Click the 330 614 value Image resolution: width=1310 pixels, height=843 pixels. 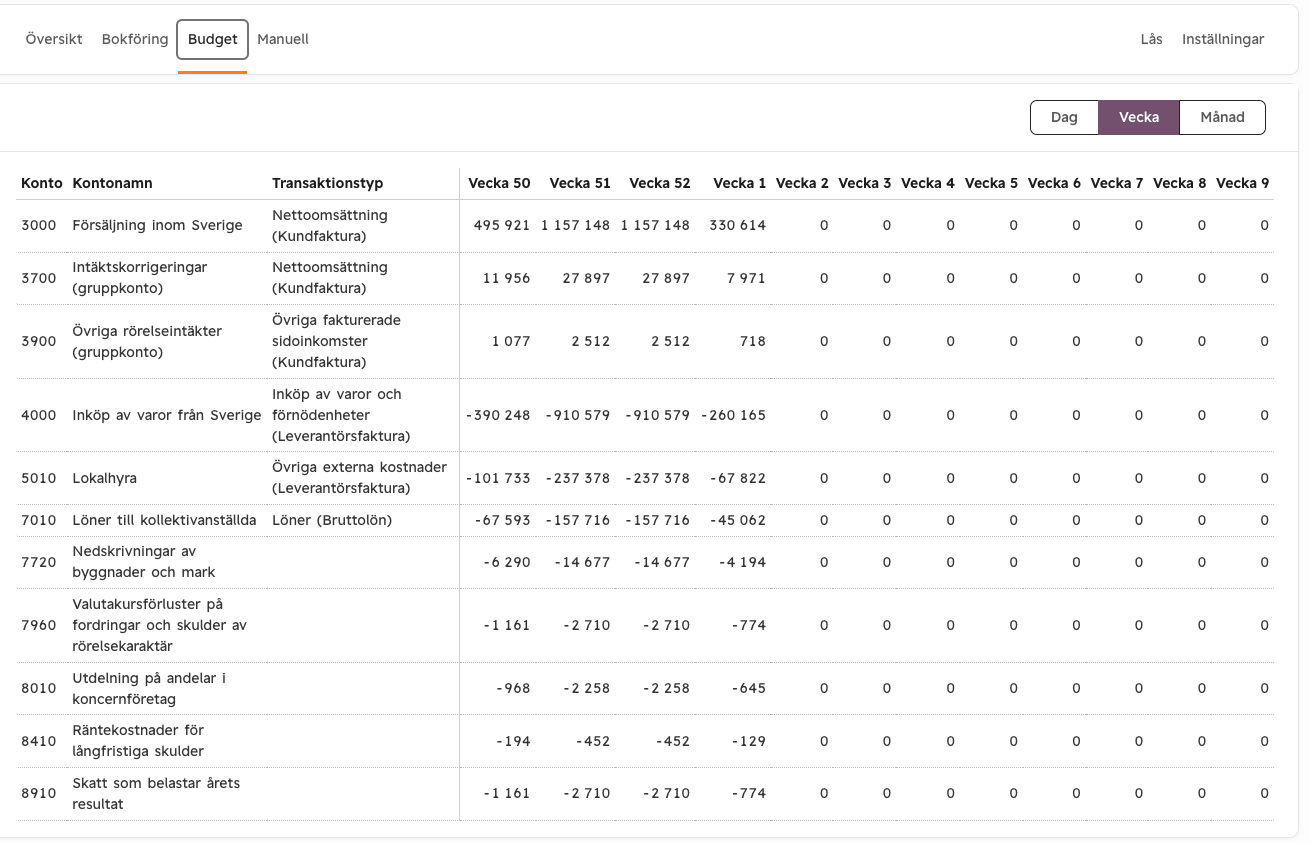[x=738, y=225]
